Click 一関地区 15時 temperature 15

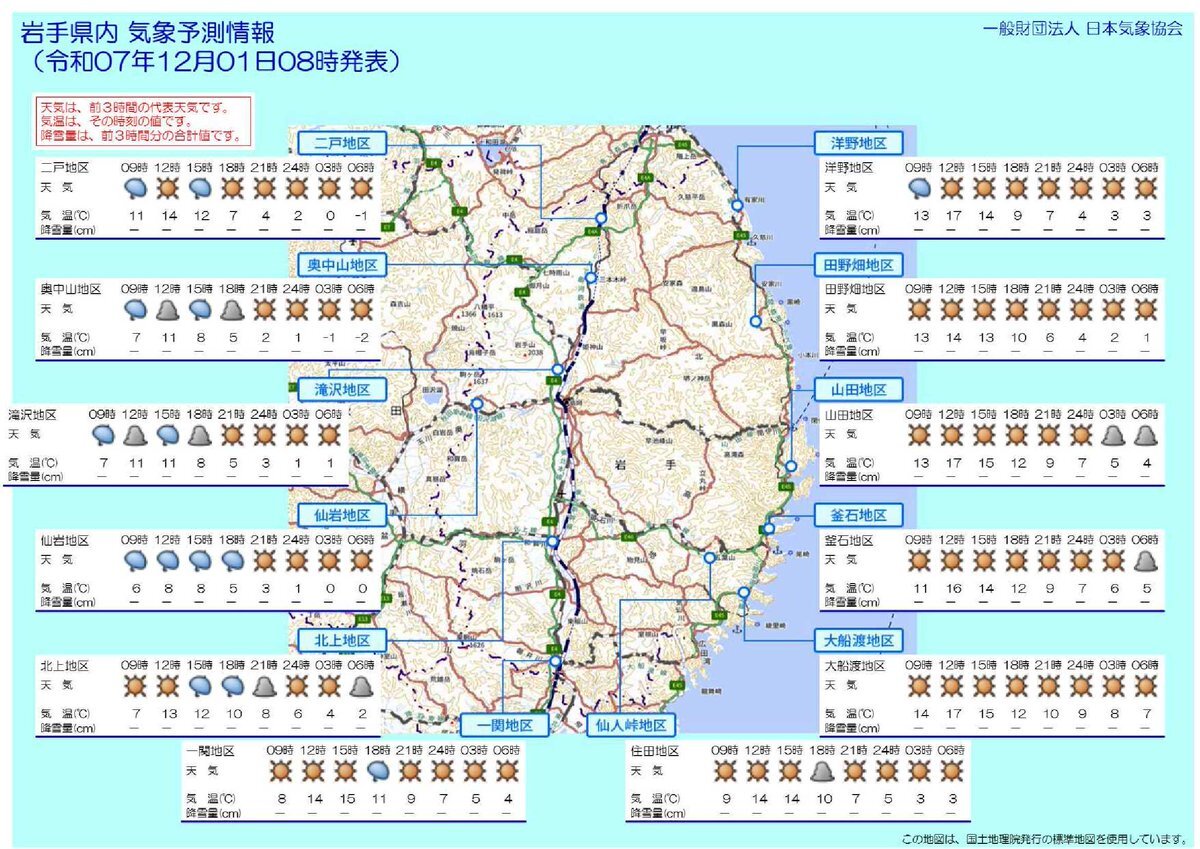click(x=346, y=799)
